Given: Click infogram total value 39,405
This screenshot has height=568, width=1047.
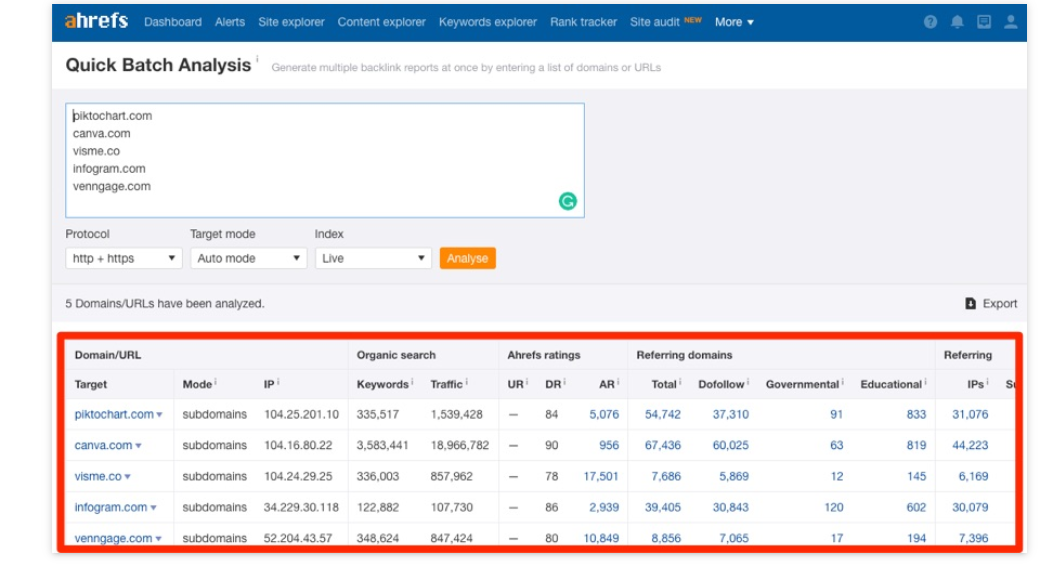Looking at the screenshot, I should coord(663,507).
